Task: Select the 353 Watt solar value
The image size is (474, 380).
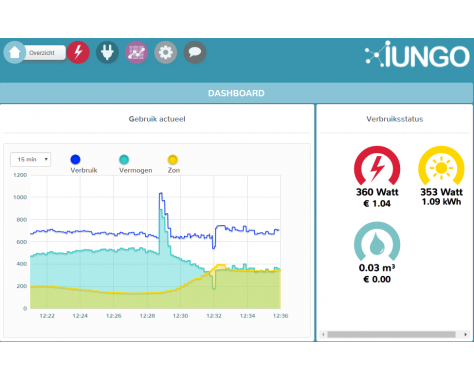Action: (x=441, y=192)
